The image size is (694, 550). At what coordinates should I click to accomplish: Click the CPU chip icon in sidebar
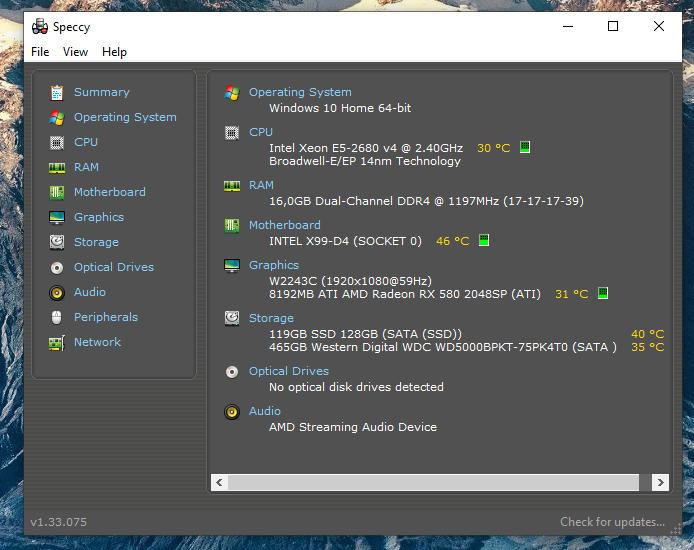coord(57,142)
